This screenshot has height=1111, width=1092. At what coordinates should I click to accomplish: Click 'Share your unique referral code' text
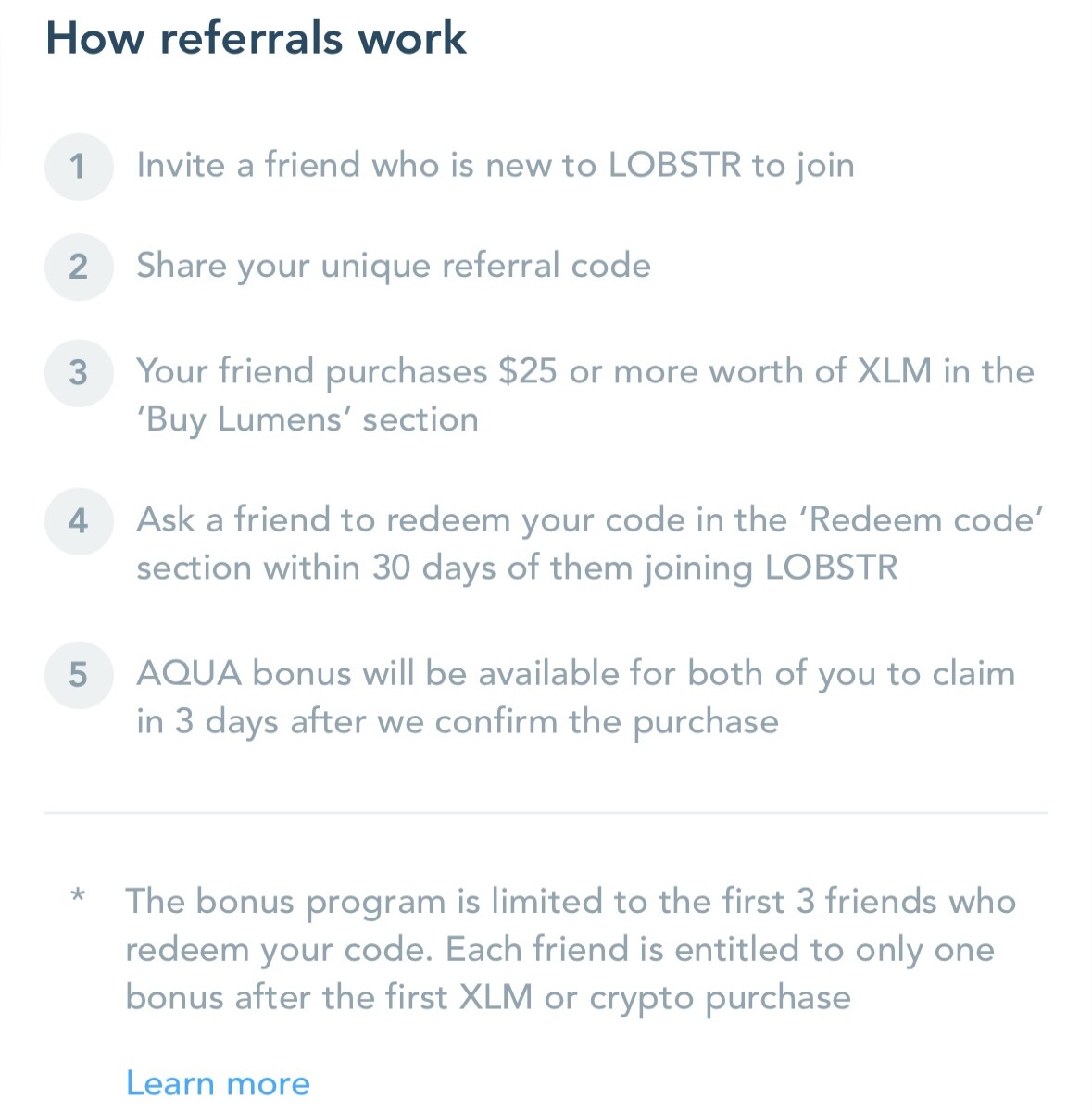(x=394, y=267)
